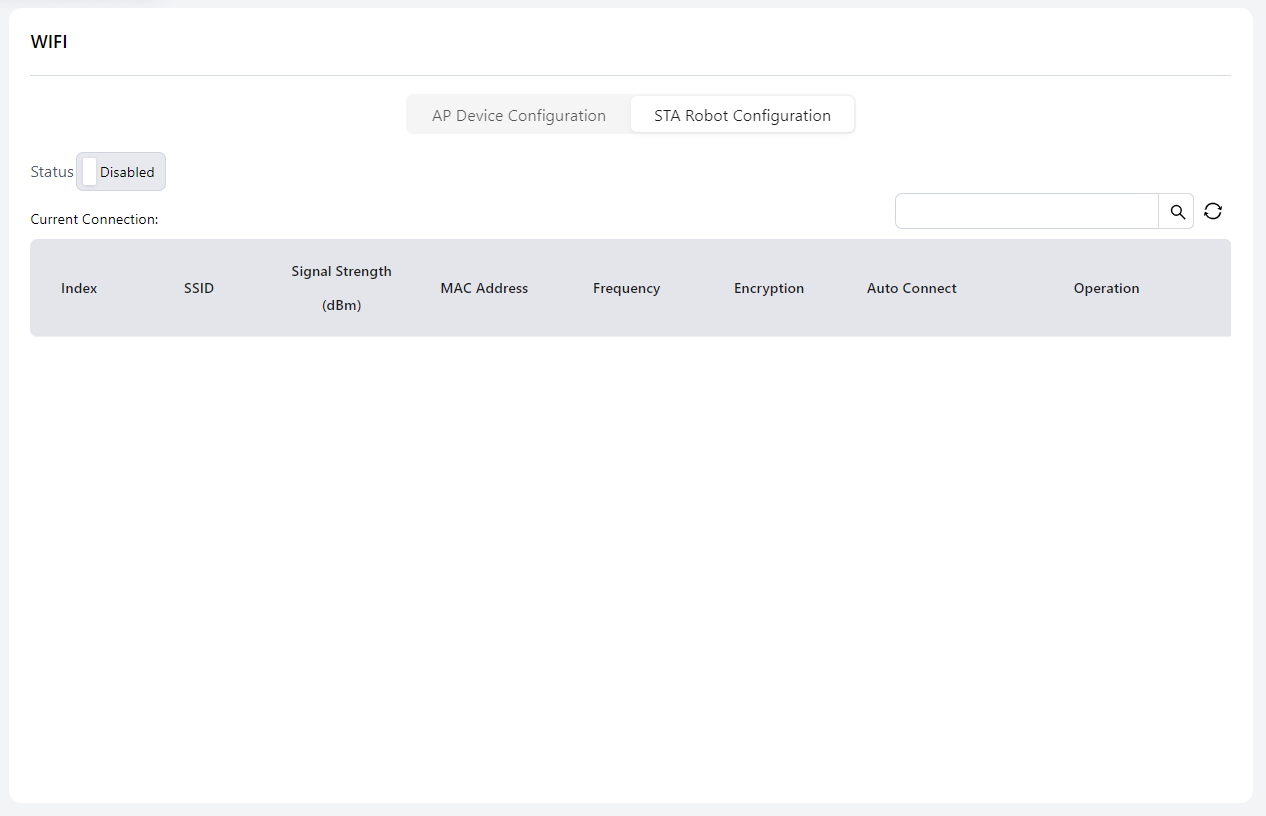Focus the WiFi search input field
The width and height of the screenshot is (1266, 816).
tap(1026, 211)
